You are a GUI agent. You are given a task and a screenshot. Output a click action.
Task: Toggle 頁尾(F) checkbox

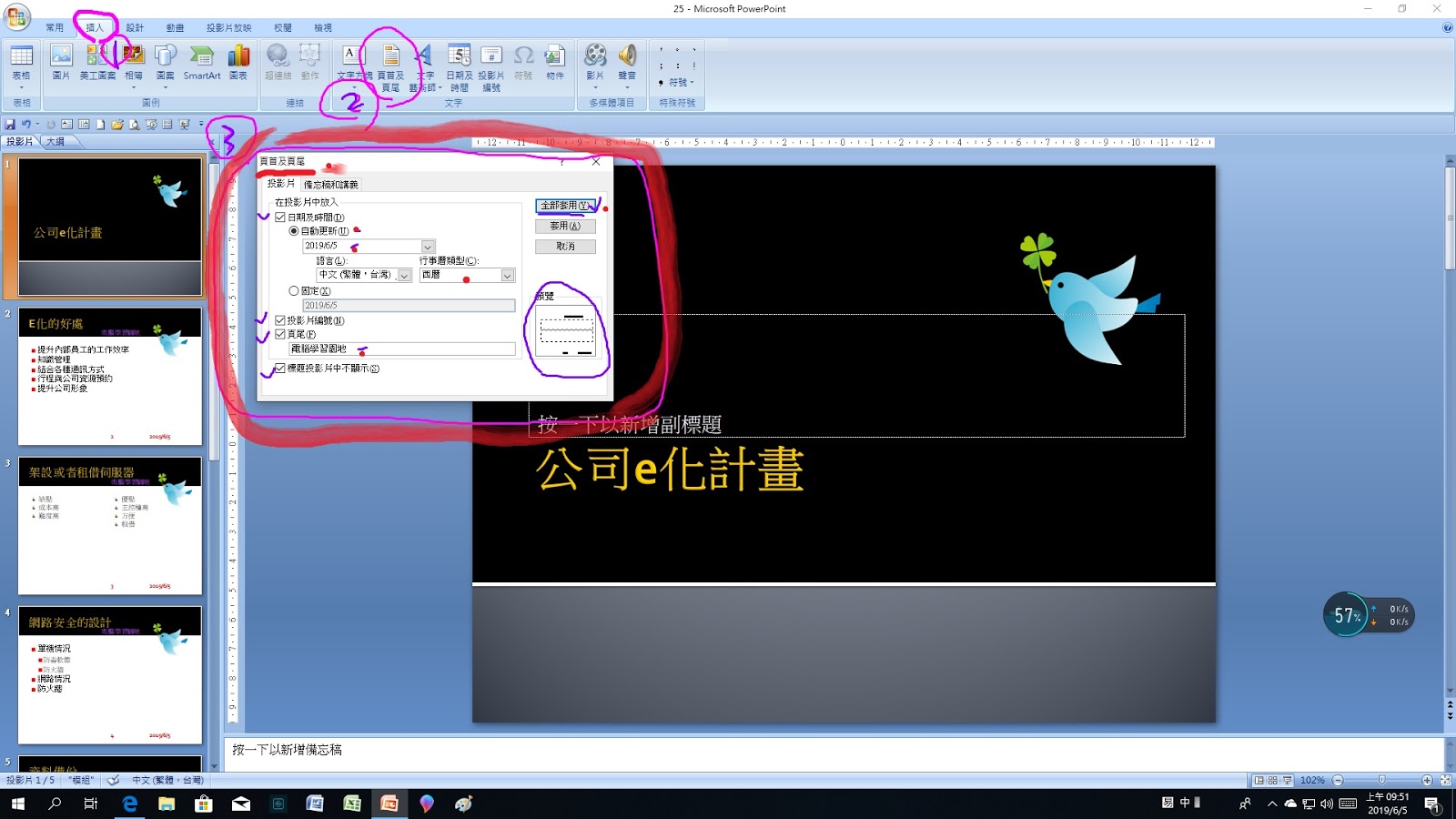click(x=280, y=334)
